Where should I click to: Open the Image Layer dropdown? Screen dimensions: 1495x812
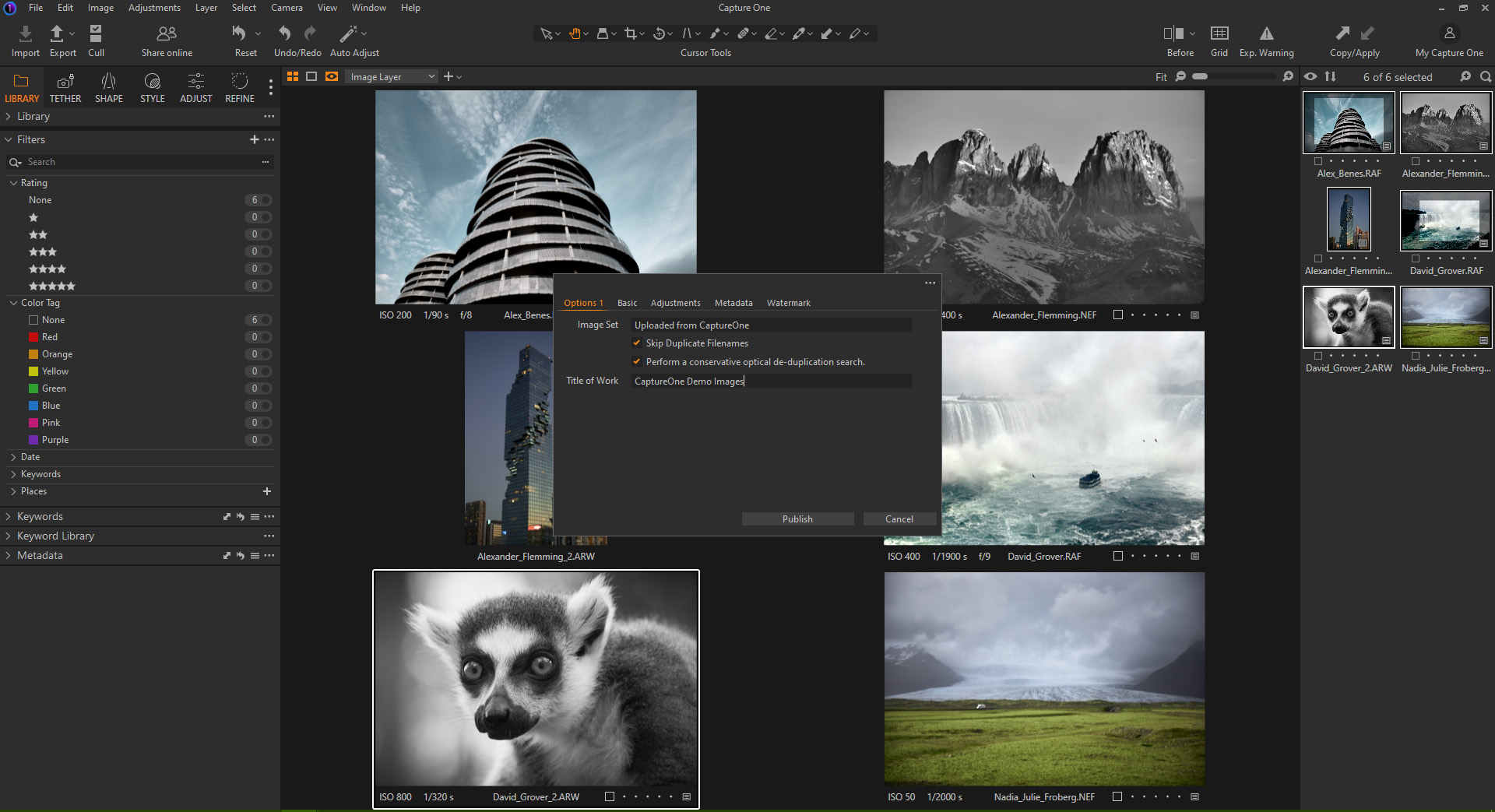click(x=392, y=76)
